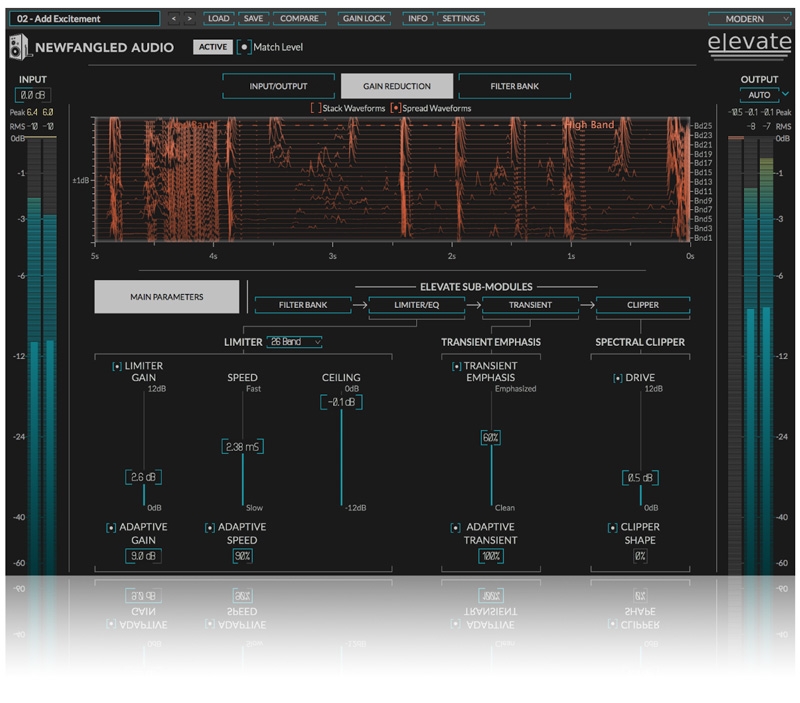Click the Elevate logo
The width and height of the screenshot is (800, 703).
[x=749, y=44]
